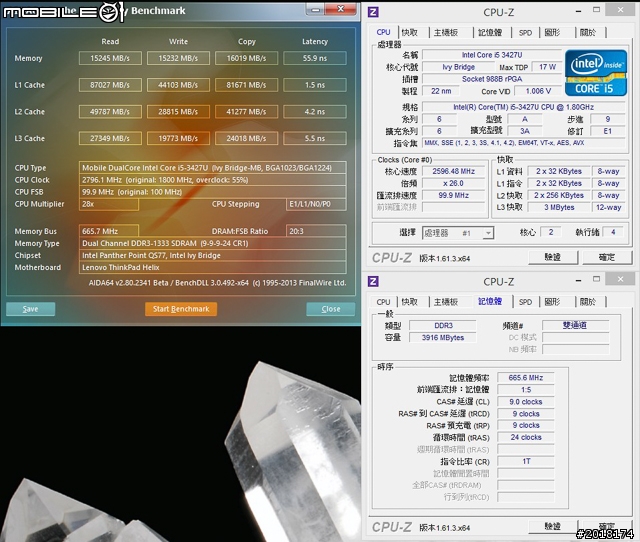Open 關於 tab in upper CPU-Z
Image resolution: width=640 pixels, height=542 pixels.
click(588, 33)
